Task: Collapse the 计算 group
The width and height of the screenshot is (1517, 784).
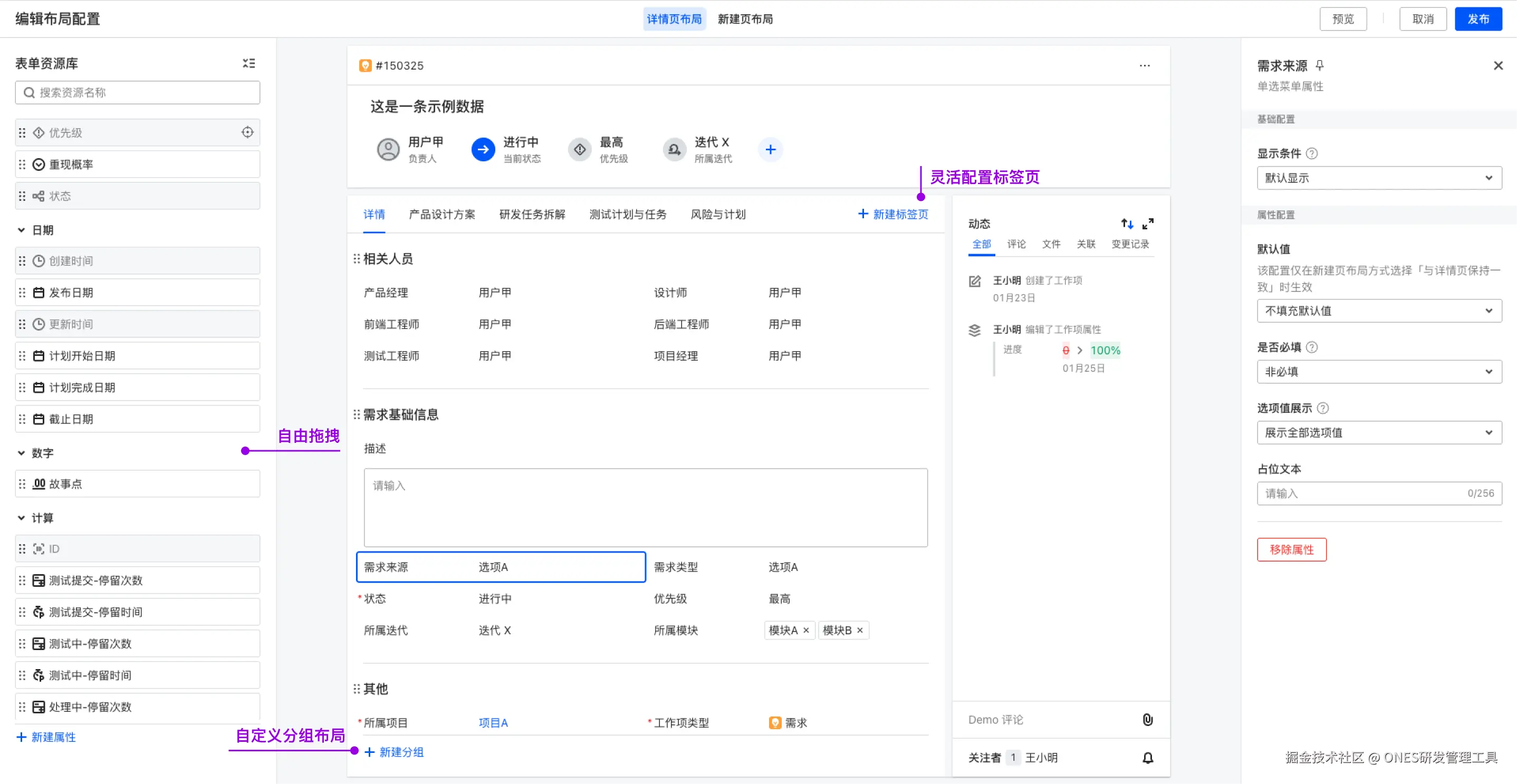Action: [x=22, y=518]
